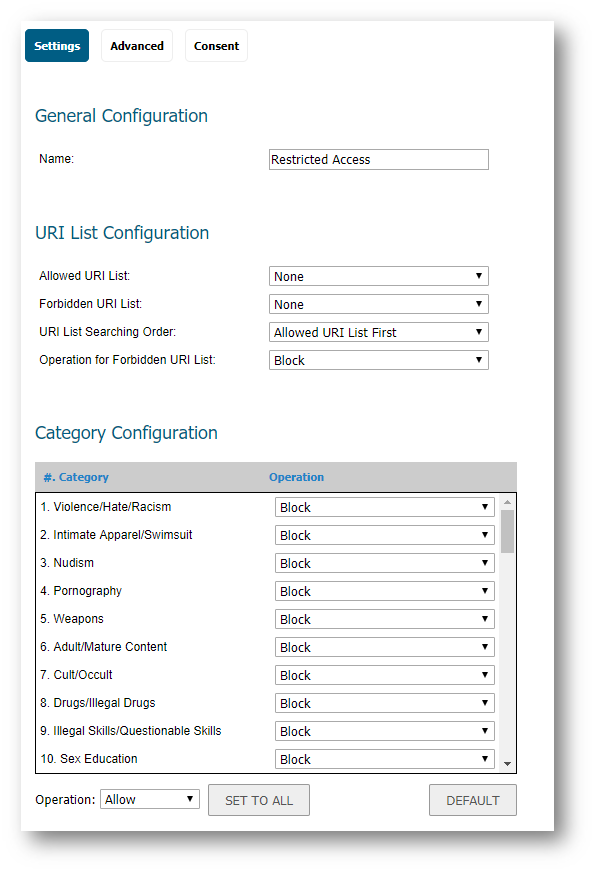596x873 pixels.
Task: Click the category list scrollbar down arrow
Action: pos(507,764)
